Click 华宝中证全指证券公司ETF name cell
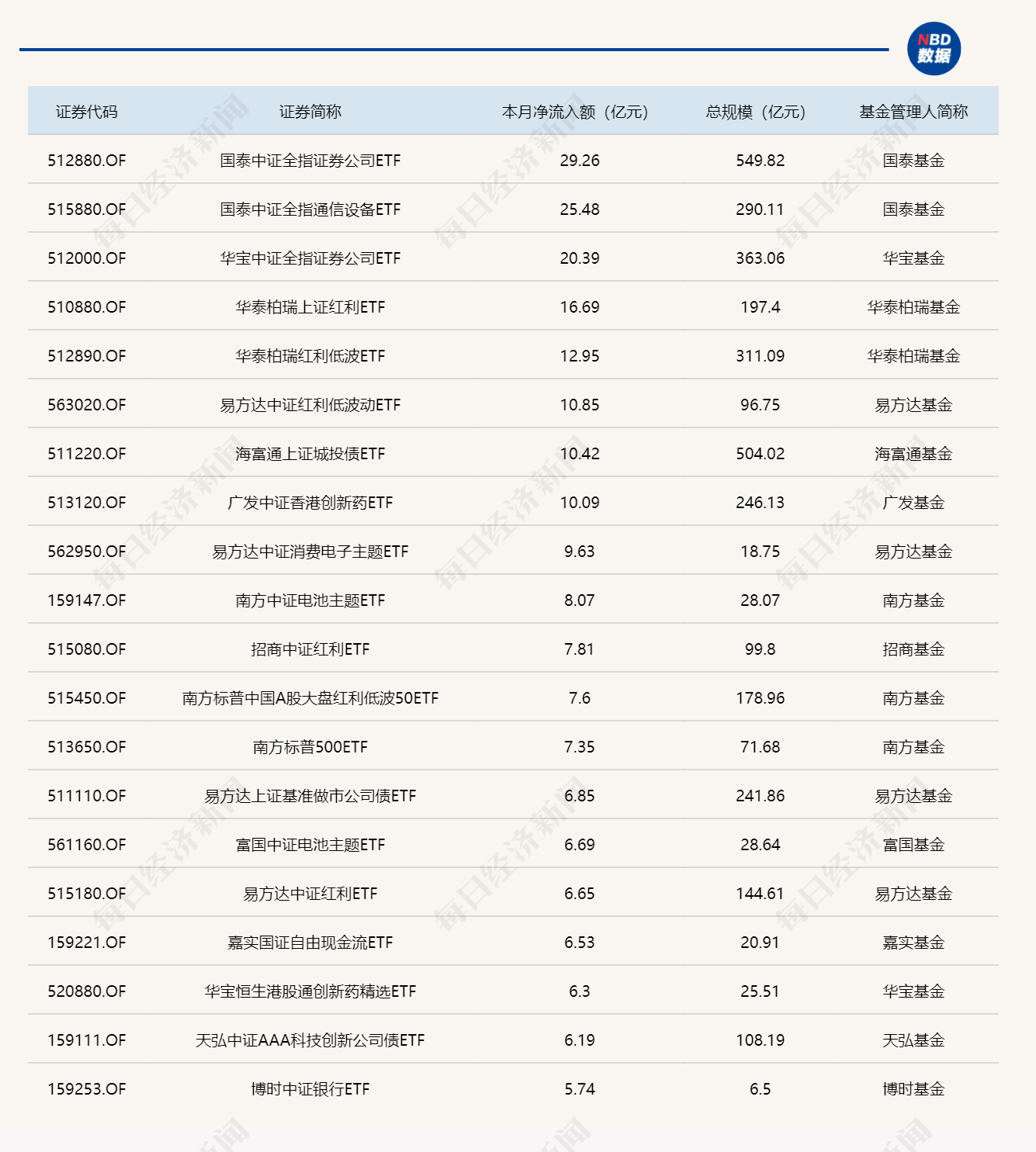Viewport: 1036px width, 1152px height. click(310, 258)
